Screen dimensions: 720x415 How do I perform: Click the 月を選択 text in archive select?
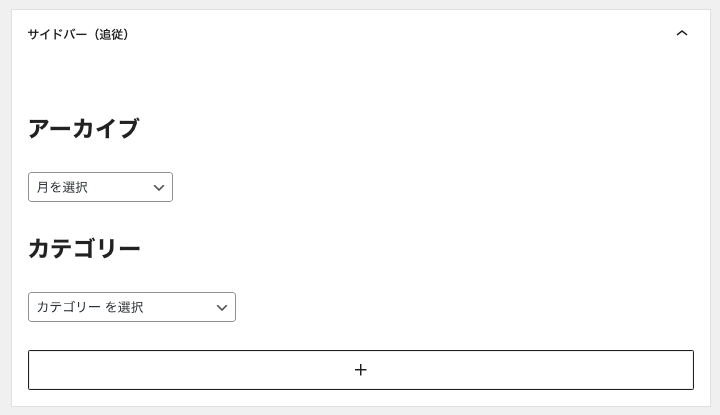coord(63,187)
